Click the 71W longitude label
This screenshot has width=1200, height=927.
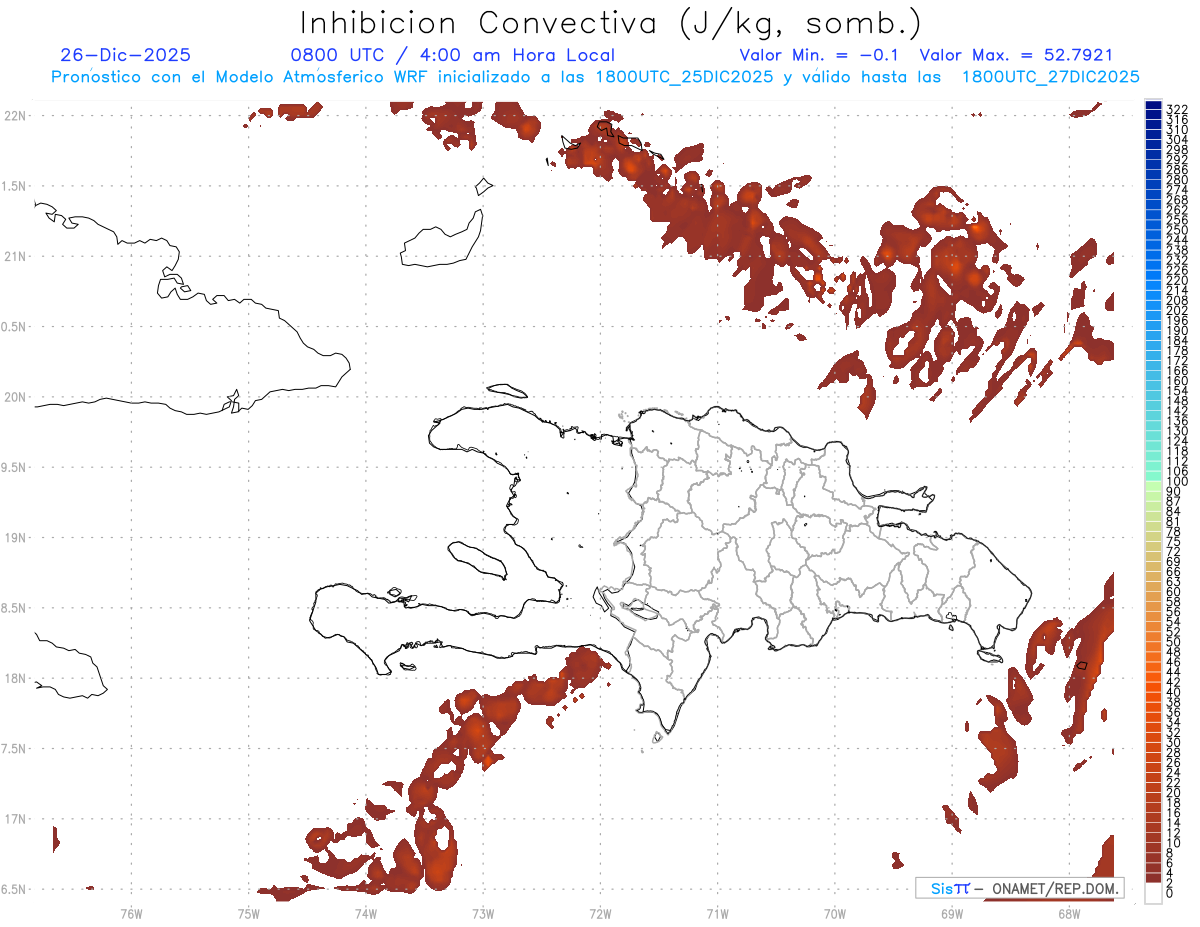[x=717, y=912]
